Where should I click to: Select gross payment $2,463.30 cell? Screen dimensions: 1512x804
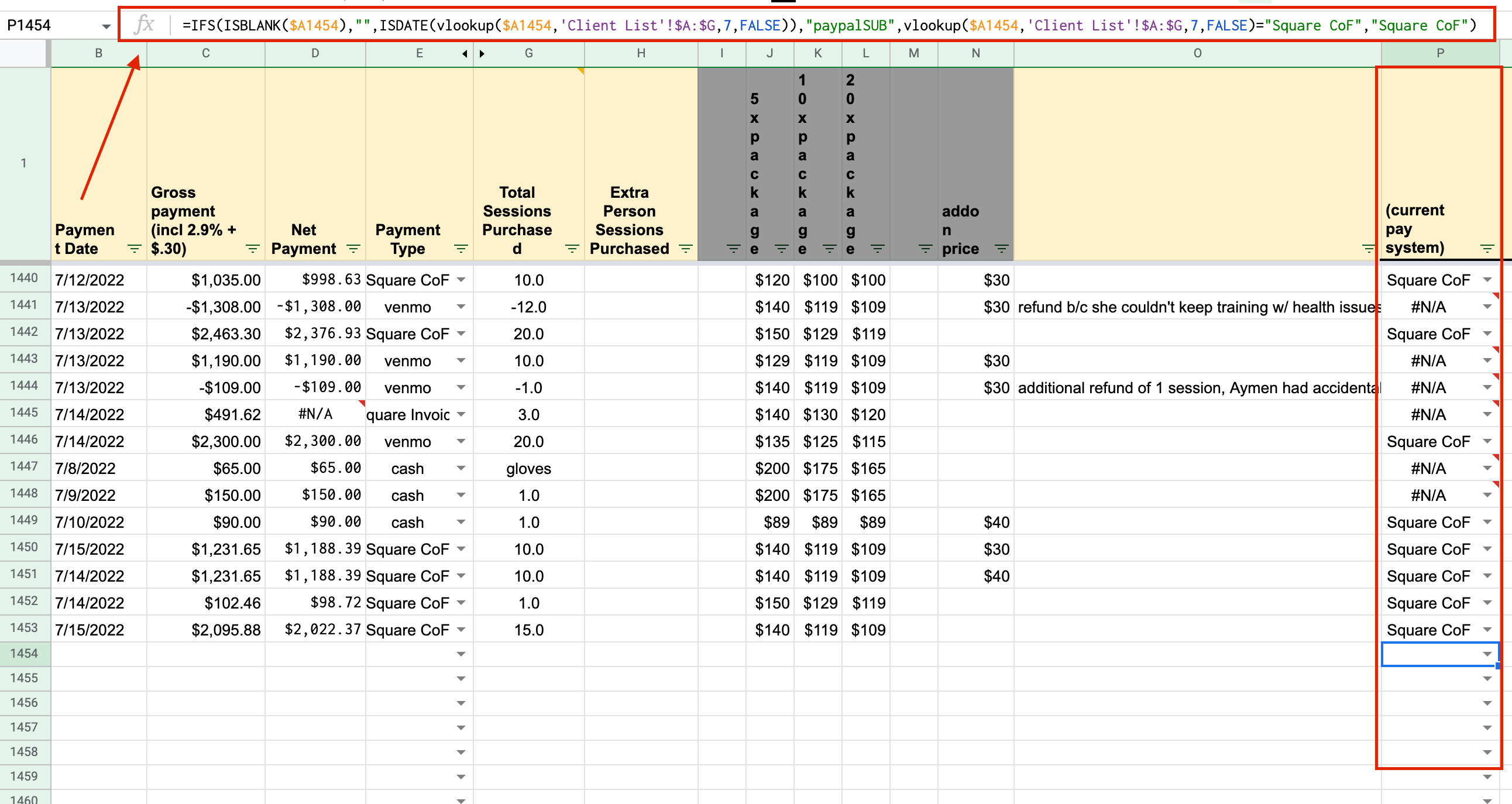tap(206, 334)
